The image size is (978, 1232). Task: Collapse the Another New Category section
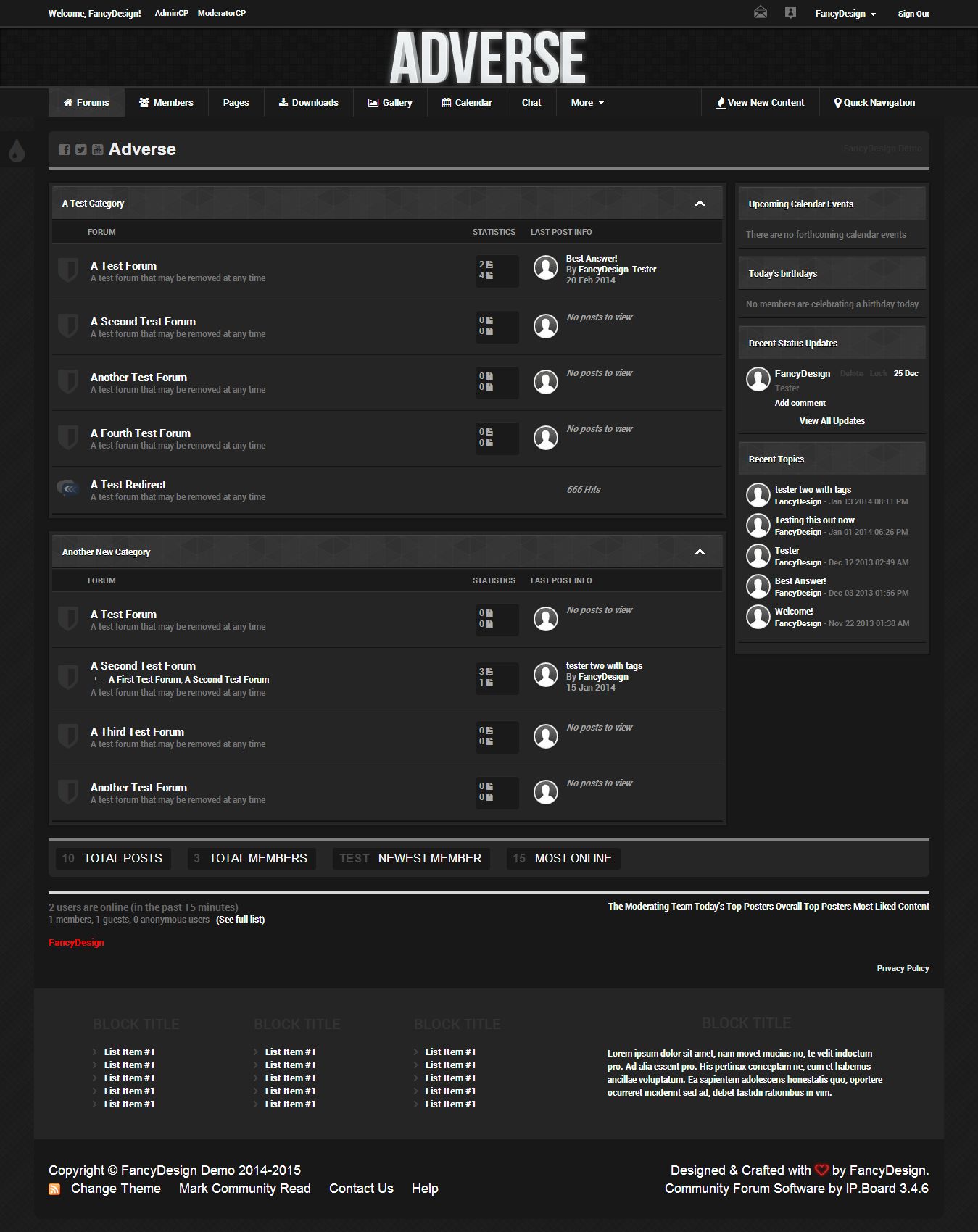[700, 552]
